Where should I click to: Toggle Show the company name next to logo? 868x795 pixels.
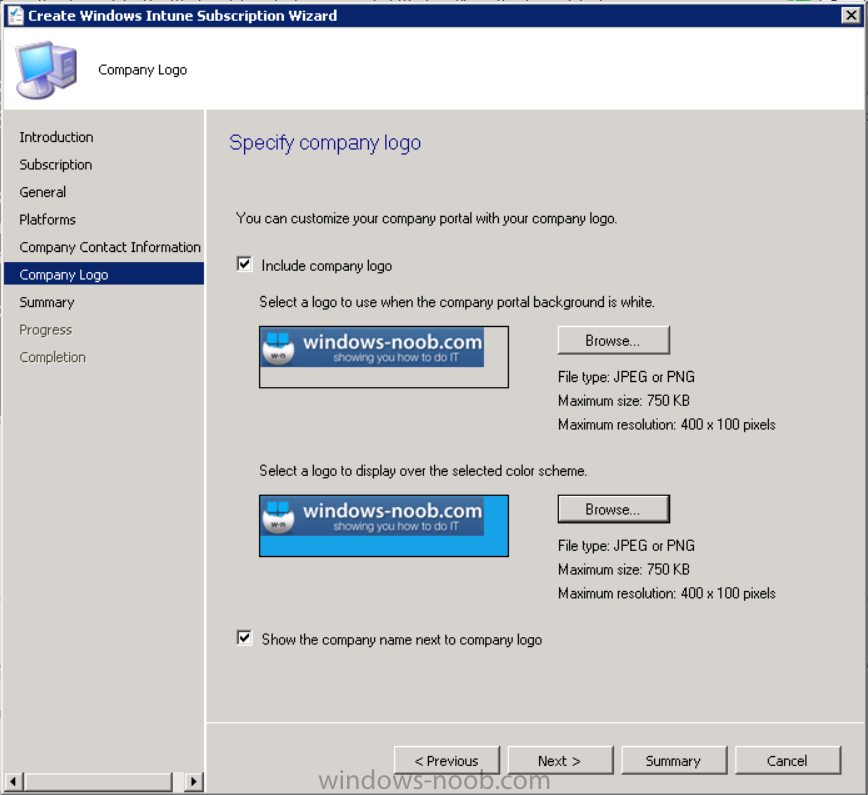pos(244,638)
